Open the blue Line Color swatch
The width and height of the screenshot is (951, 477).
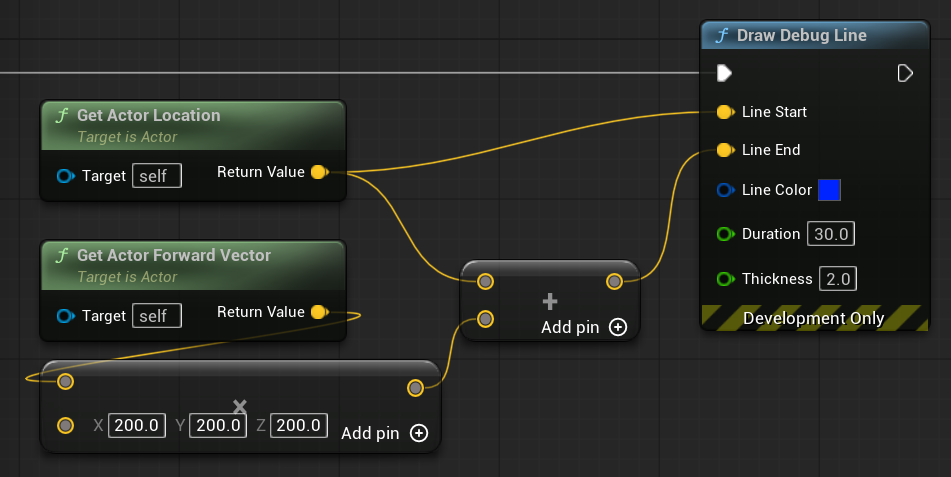[829, 190]
